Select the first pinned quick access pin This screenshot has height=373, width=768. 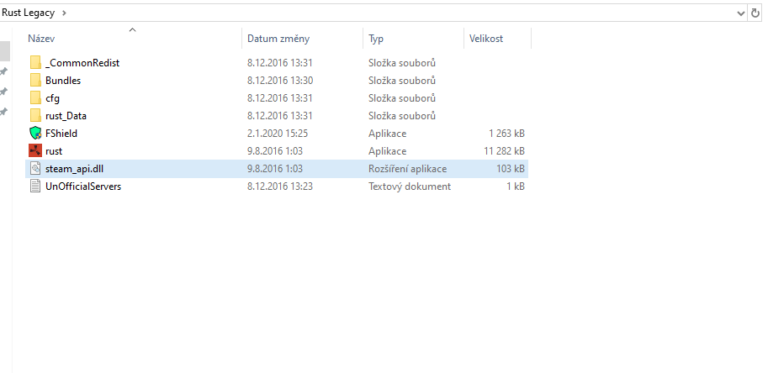point(4,72)
